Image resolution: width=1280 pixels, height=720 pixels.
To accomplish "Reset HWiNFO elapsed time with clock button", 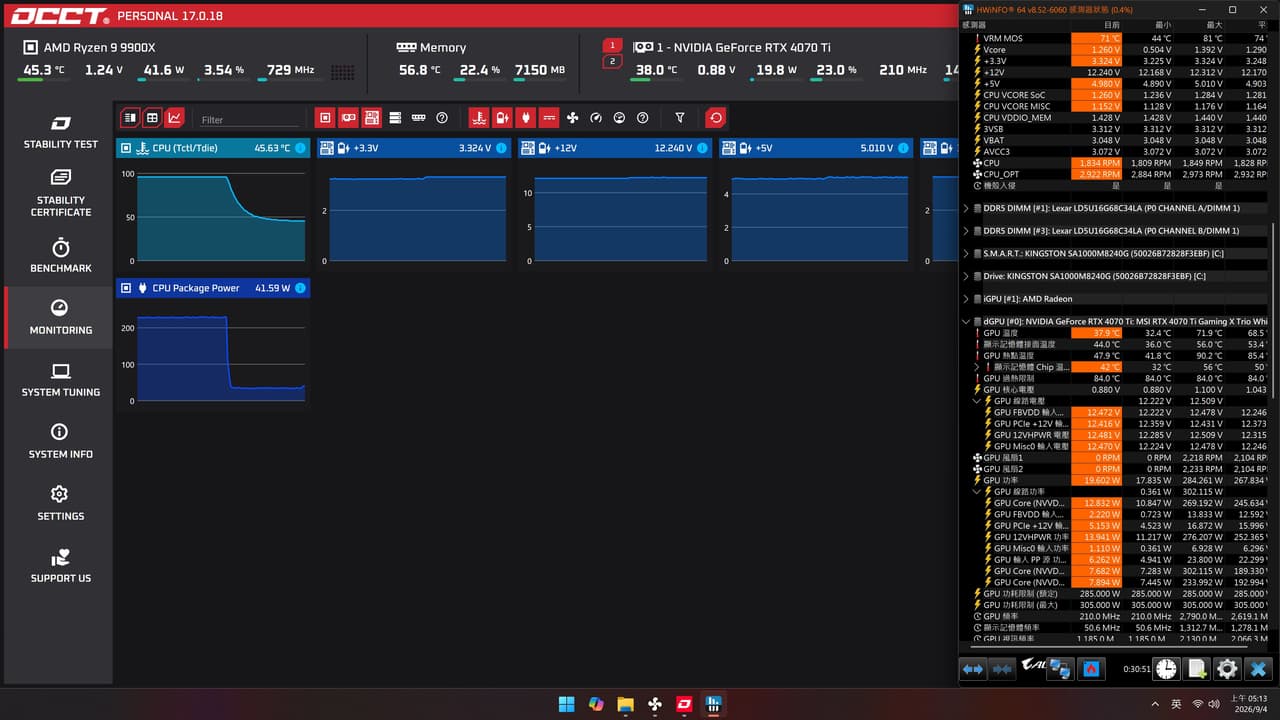I will point(1166,669).
